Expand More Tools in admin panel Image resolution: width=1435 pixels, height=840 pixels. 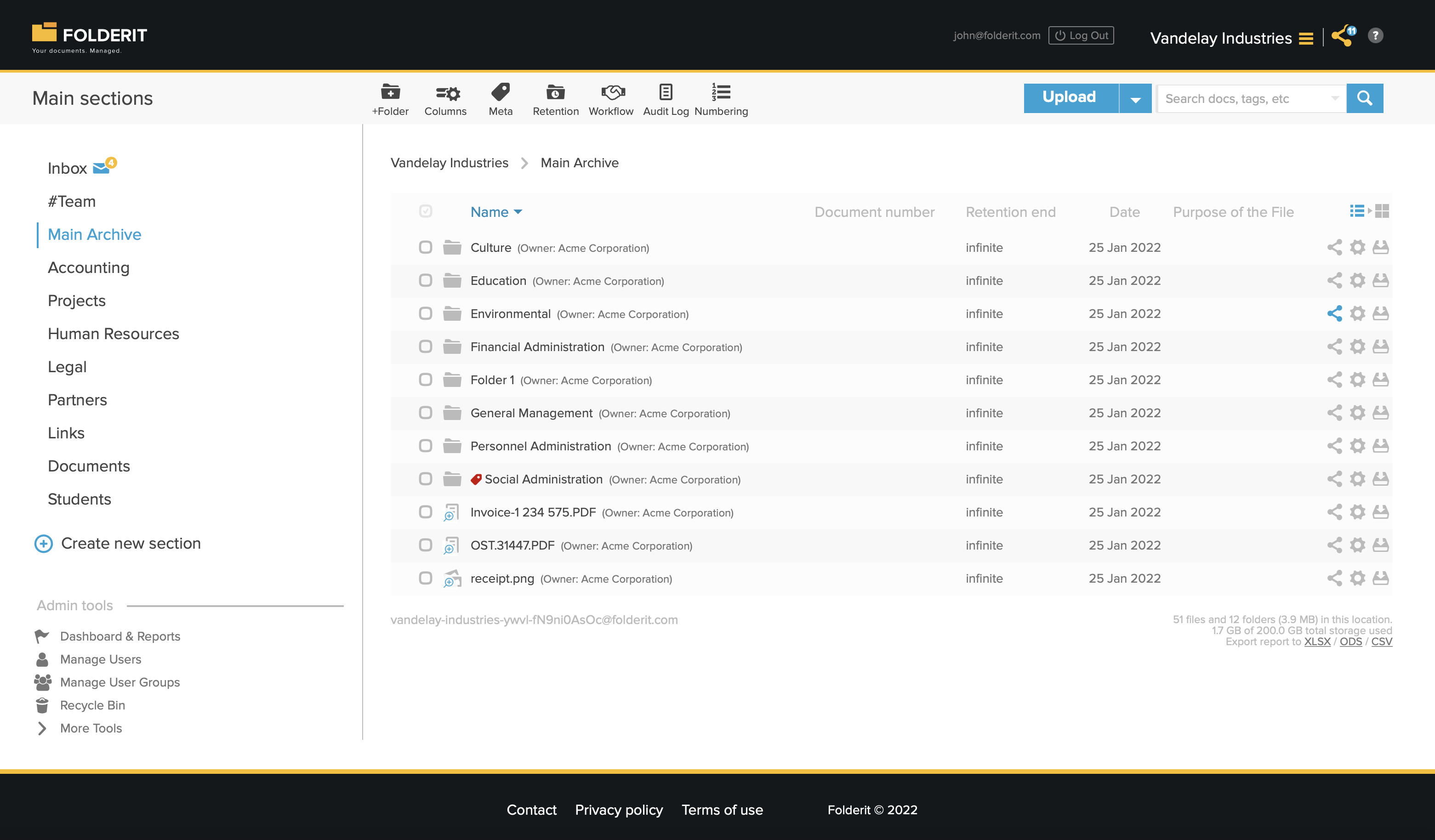[x=91, y=728]
